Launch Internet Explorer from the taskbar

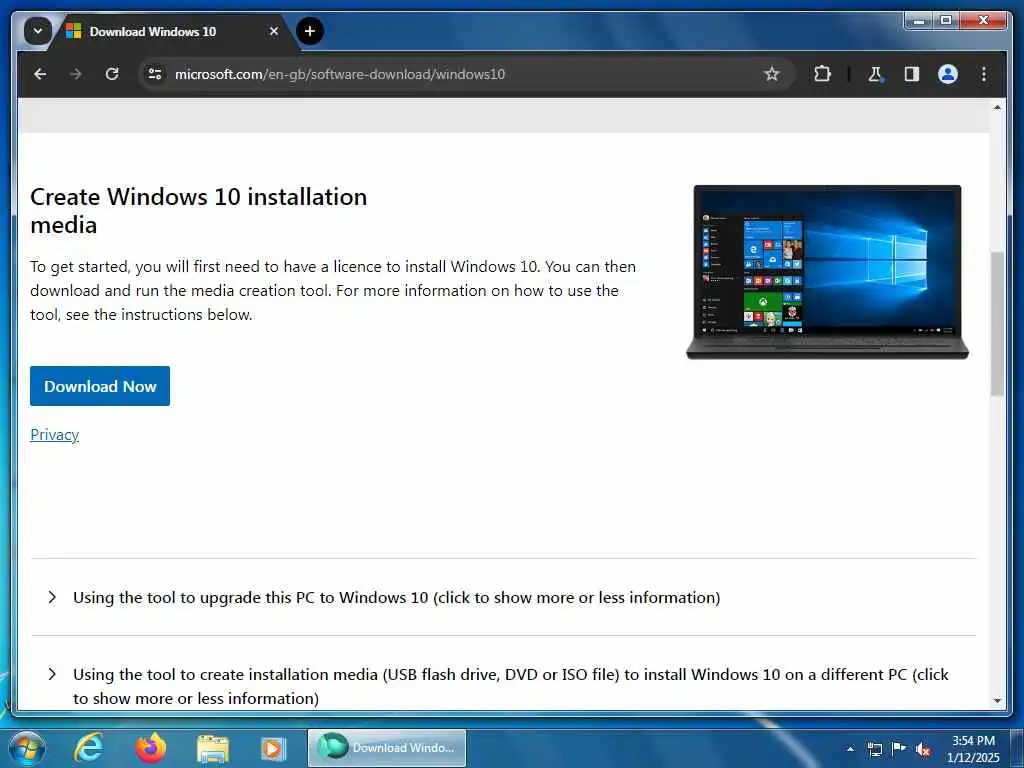pyautogui.click(x=88, y=748)
